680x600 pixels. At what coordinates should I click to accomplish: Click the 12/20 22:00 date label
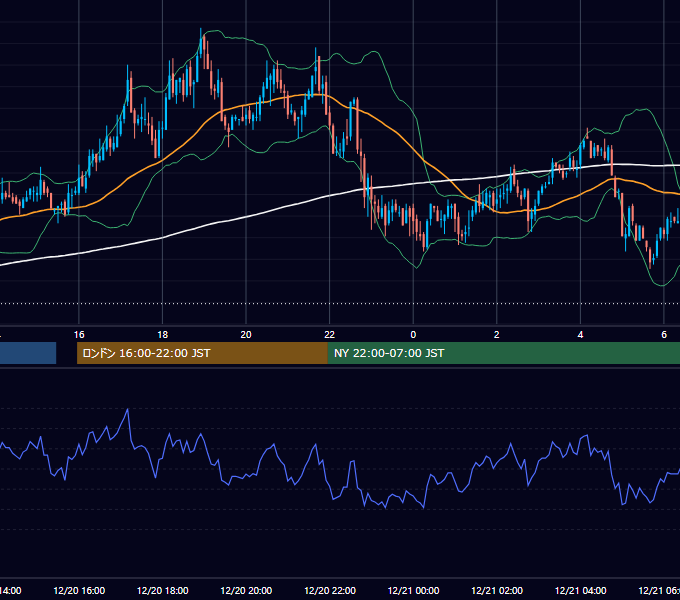[330, 590]
